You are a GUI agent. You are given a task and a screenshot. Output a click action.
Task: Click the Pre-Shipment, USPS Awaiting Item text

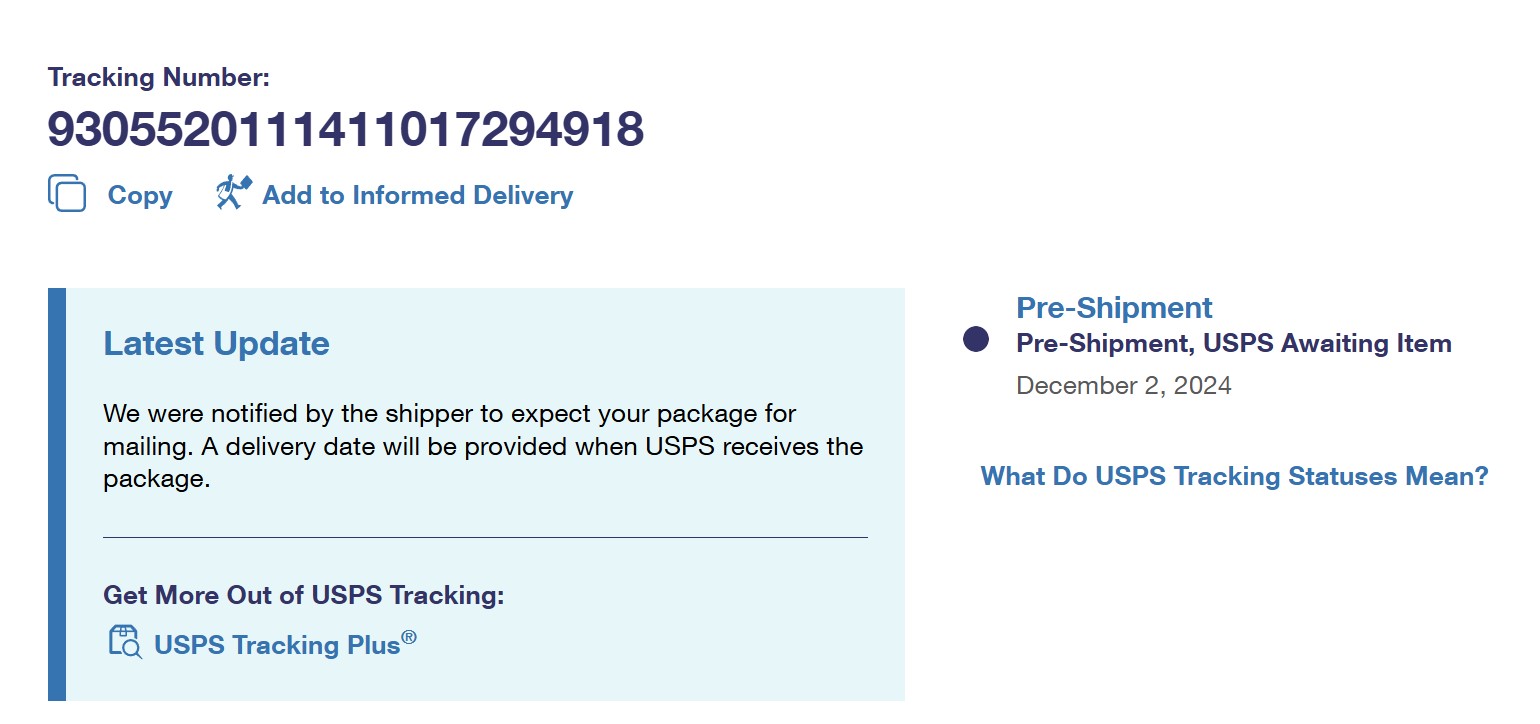click(x=1234, y=344)
